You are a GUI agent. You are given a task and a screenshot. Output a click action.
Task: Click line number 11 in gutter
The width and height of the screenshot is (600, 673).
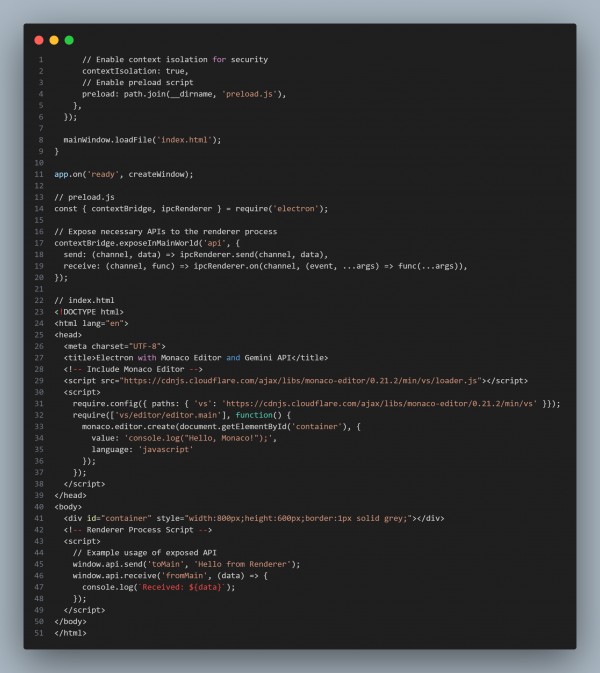tap(39, 174)
